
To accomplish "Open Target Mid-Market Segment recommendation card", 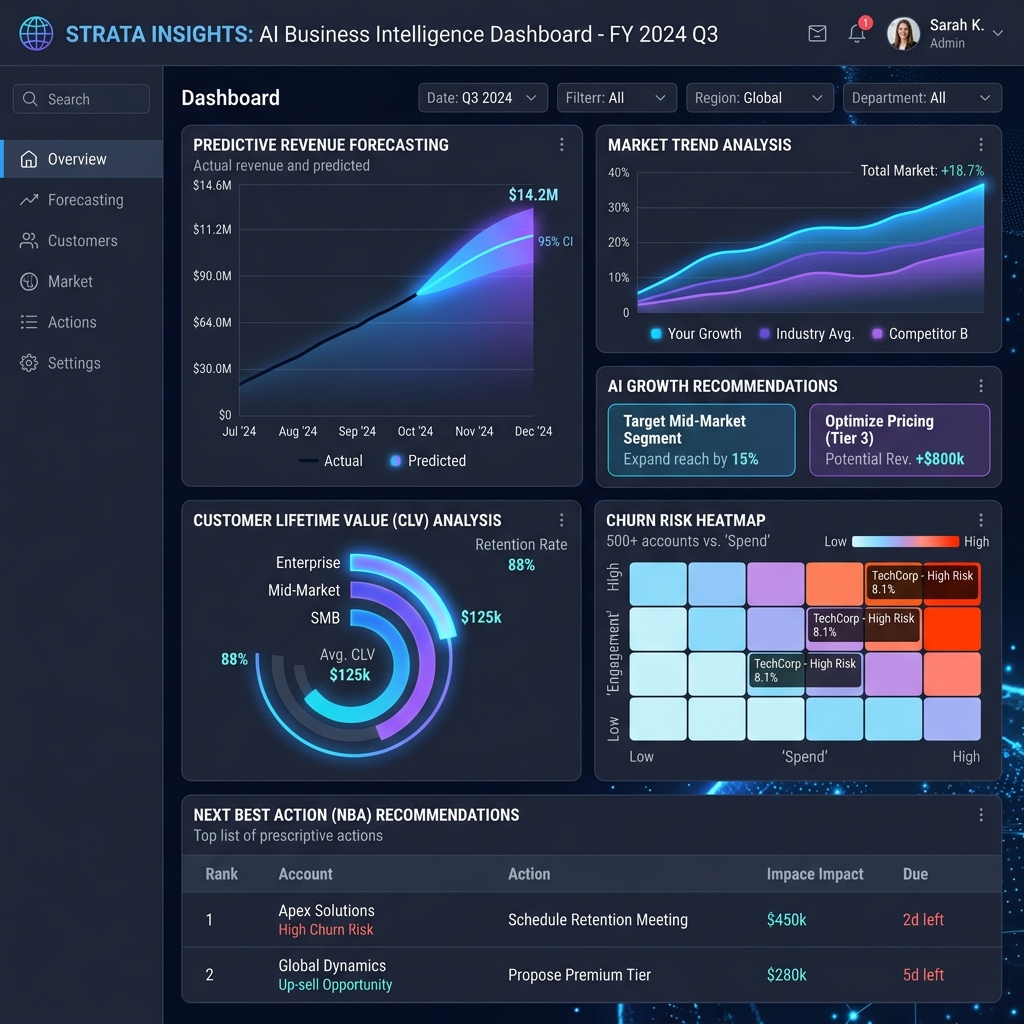I will click(x=701, y=440).
